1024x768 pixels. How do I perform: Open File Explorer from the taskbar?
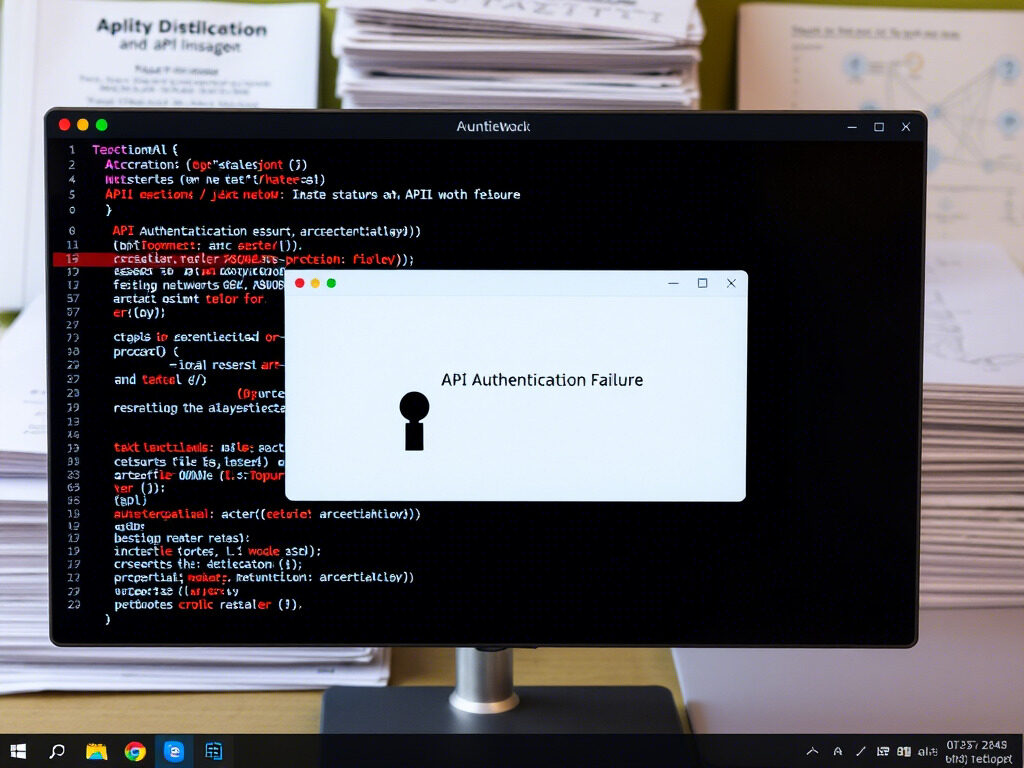pyautogui.click(x=96, y=751)
